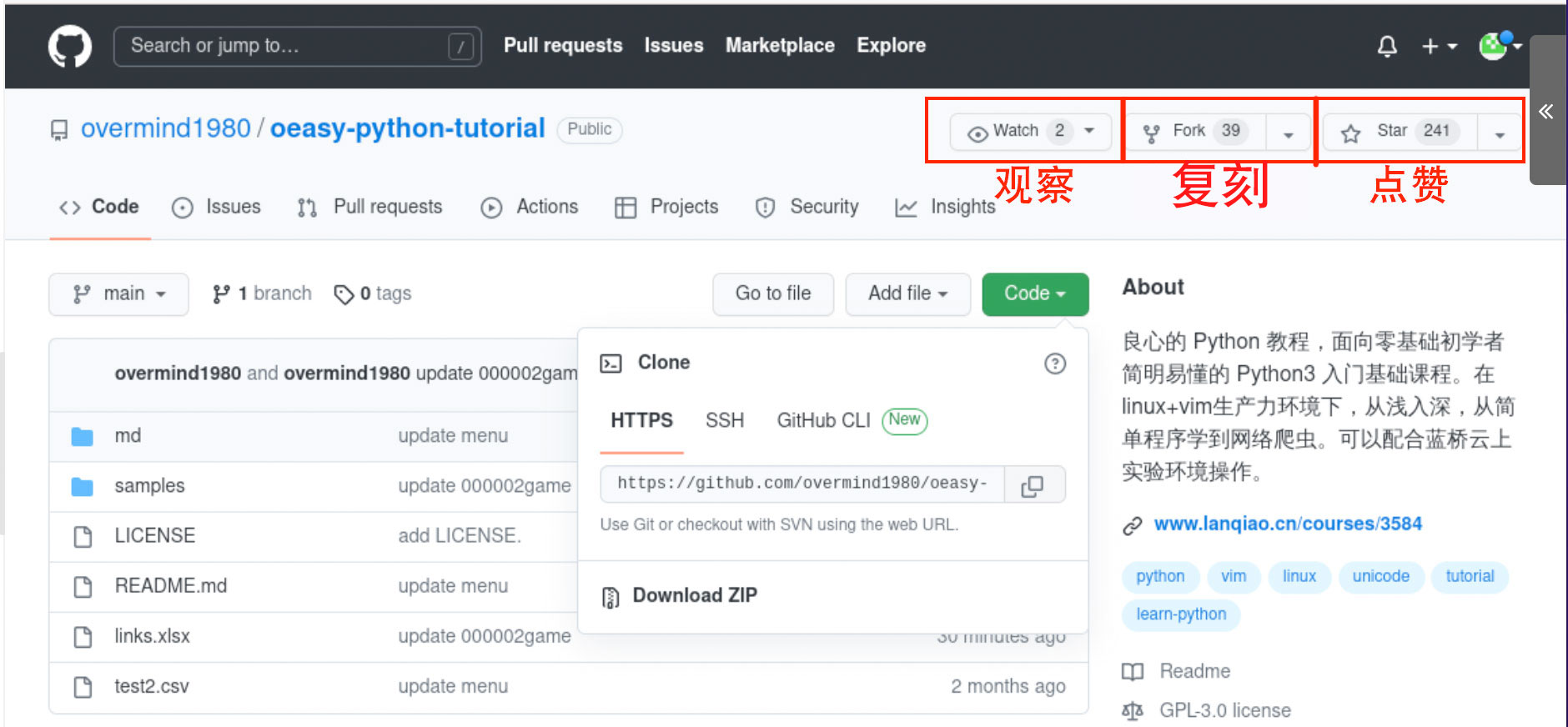
Task: Expand the Star lists dropdown arrow
Action: (1500, 133)
